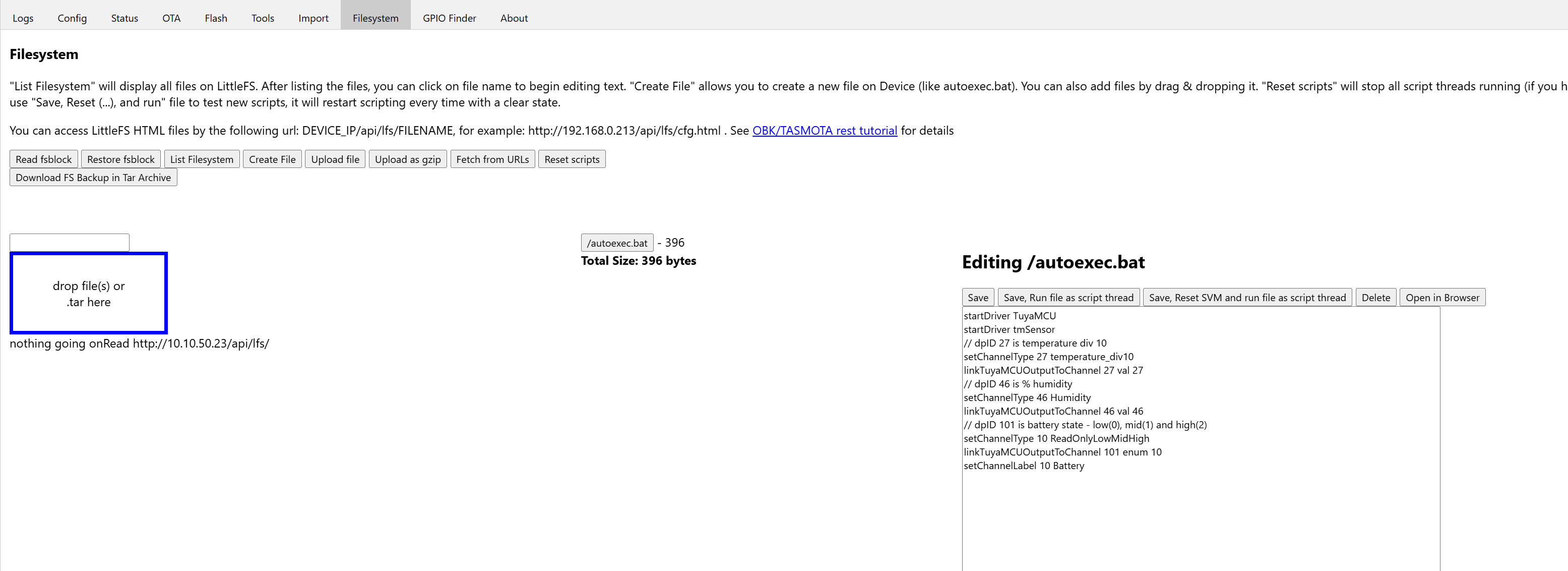Click Fetch from URLs button

(x=492, y=159)
